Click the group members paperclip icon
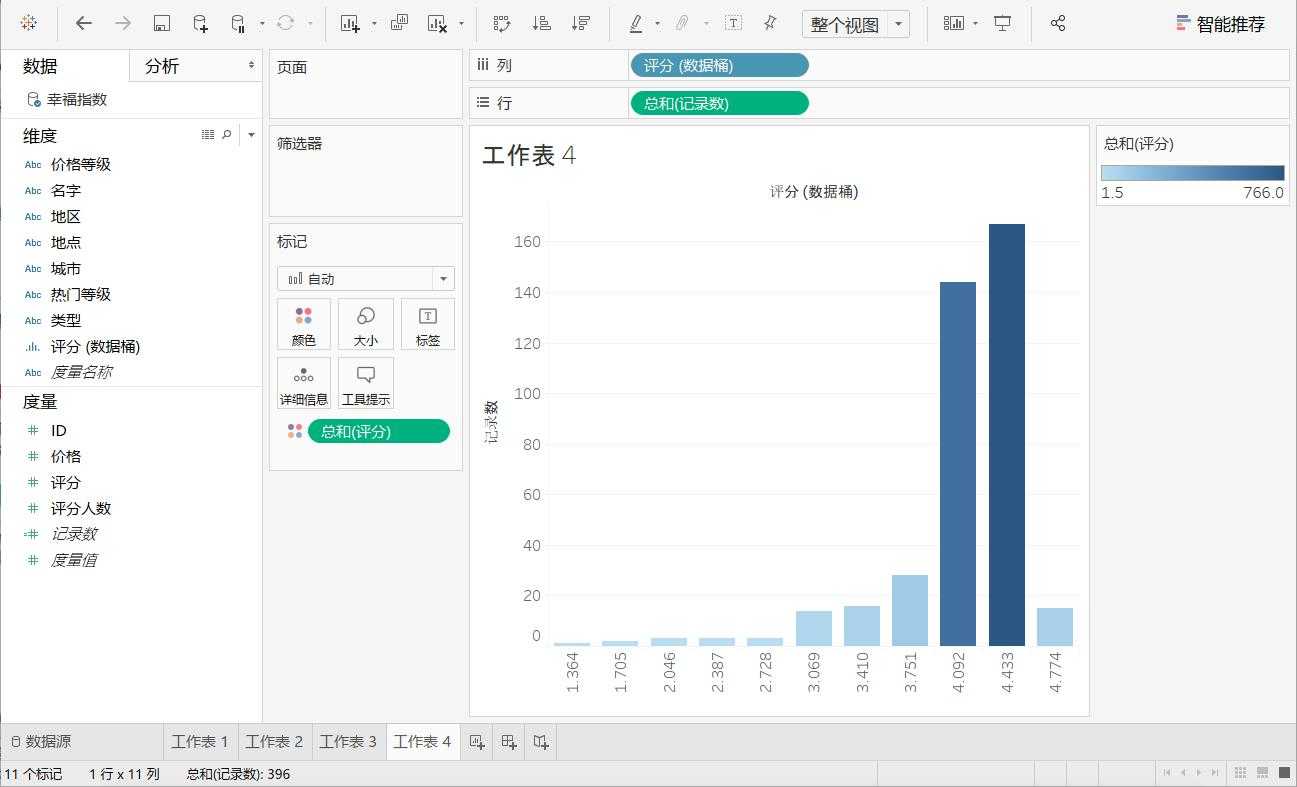1297x787 pixels. pyautogui.click(x=683, y=23)
